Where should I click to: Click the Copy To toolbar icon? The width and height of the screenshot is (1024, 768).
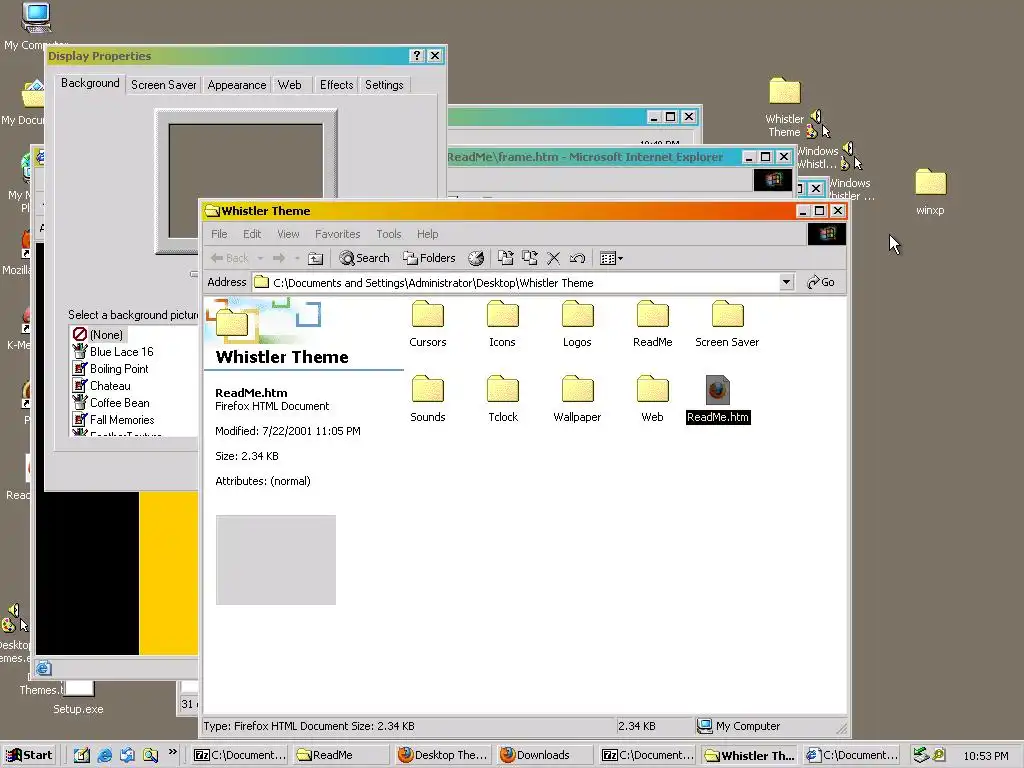tap(530, 259)
